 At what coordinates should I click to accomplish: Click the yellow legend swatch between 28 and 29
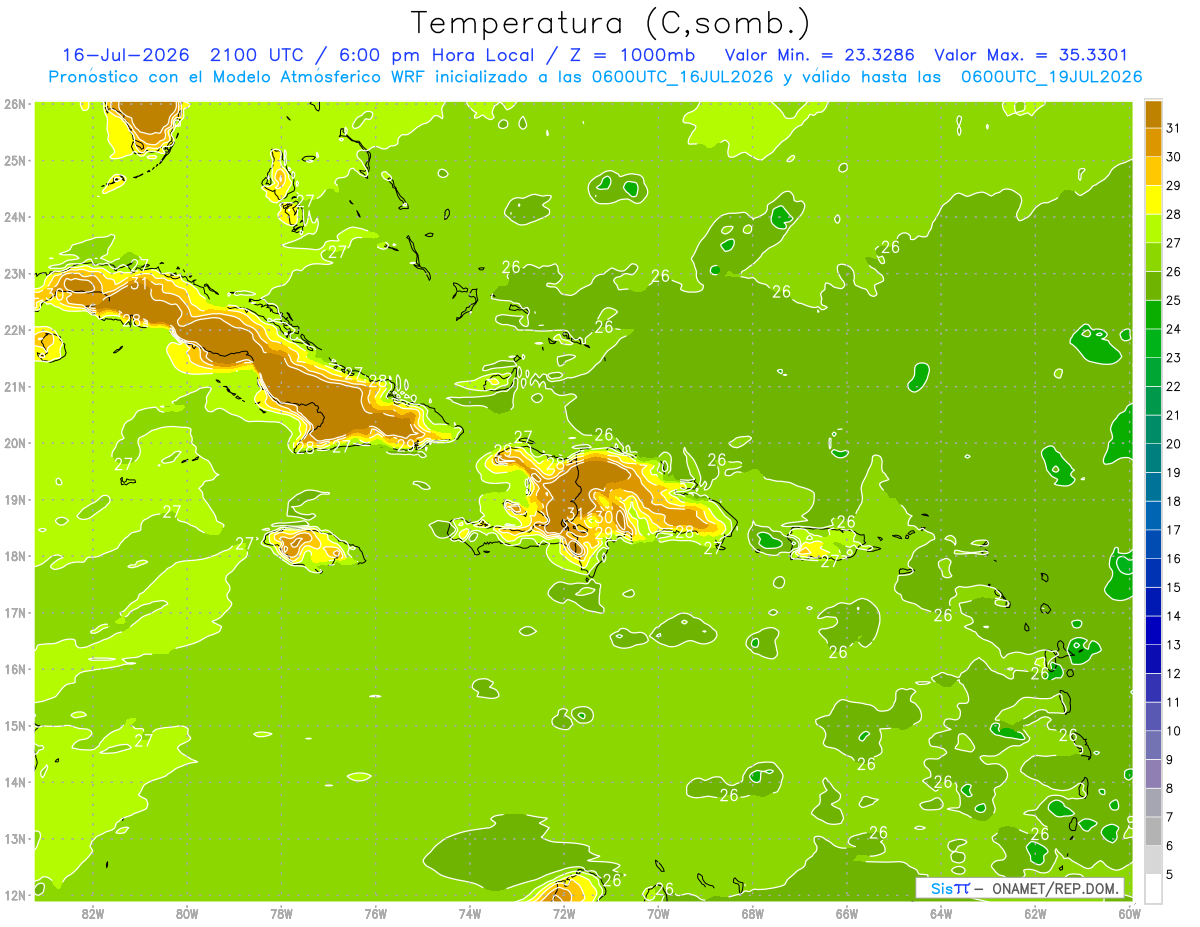pyautogui.click(x=1153, y=200)
